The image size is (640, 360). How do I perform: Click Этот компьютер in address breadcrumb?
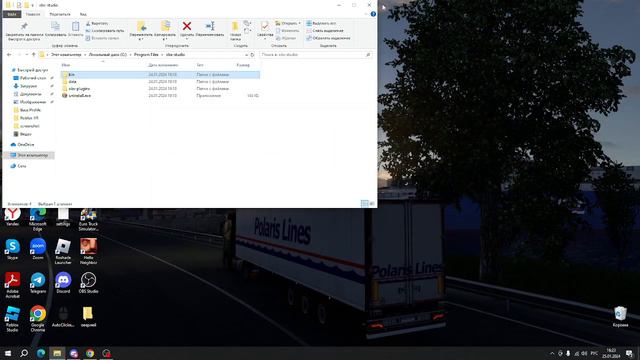[x=66, y=55]
